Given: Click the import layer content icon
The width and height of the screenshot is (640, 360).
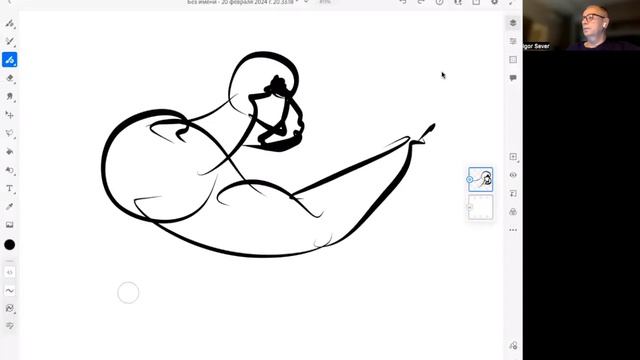Looking at the screenshot, I should 513,193.
